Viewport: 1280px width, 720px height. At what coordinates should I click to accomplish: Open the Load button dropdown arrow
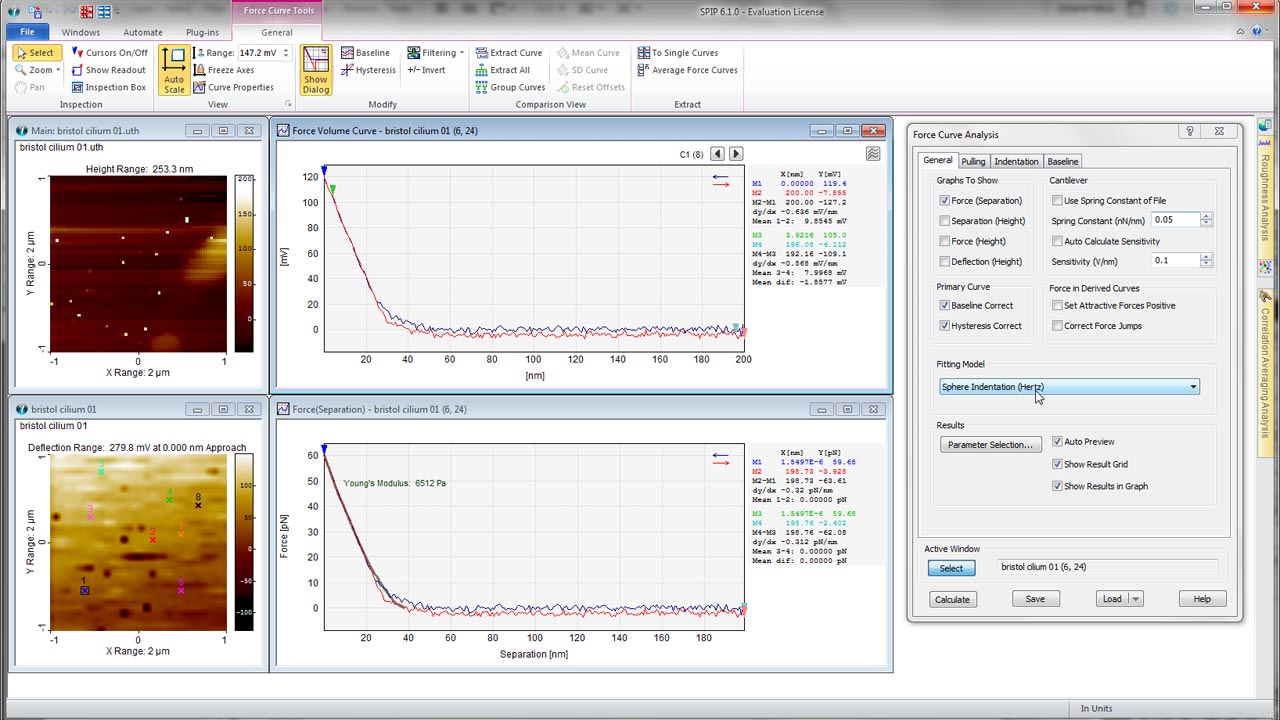tap(1135, 599)
